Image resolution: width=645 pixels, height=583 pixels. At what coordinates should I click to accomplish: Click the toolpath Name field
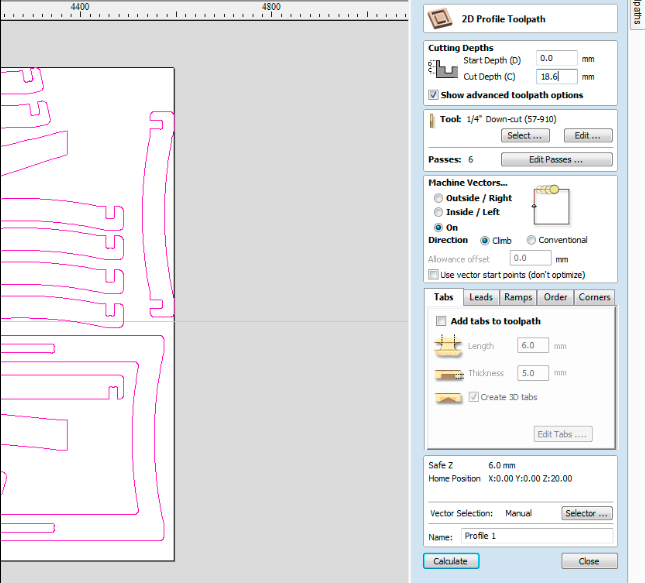[x=537, y=536]
